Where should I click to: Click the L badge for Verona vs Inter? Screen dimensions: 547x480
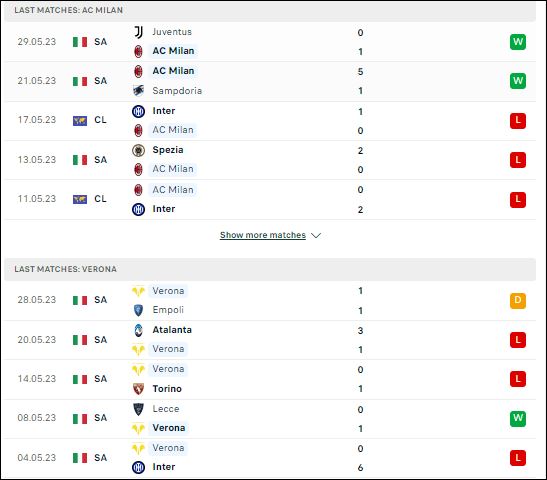click(x=518, y=458)
